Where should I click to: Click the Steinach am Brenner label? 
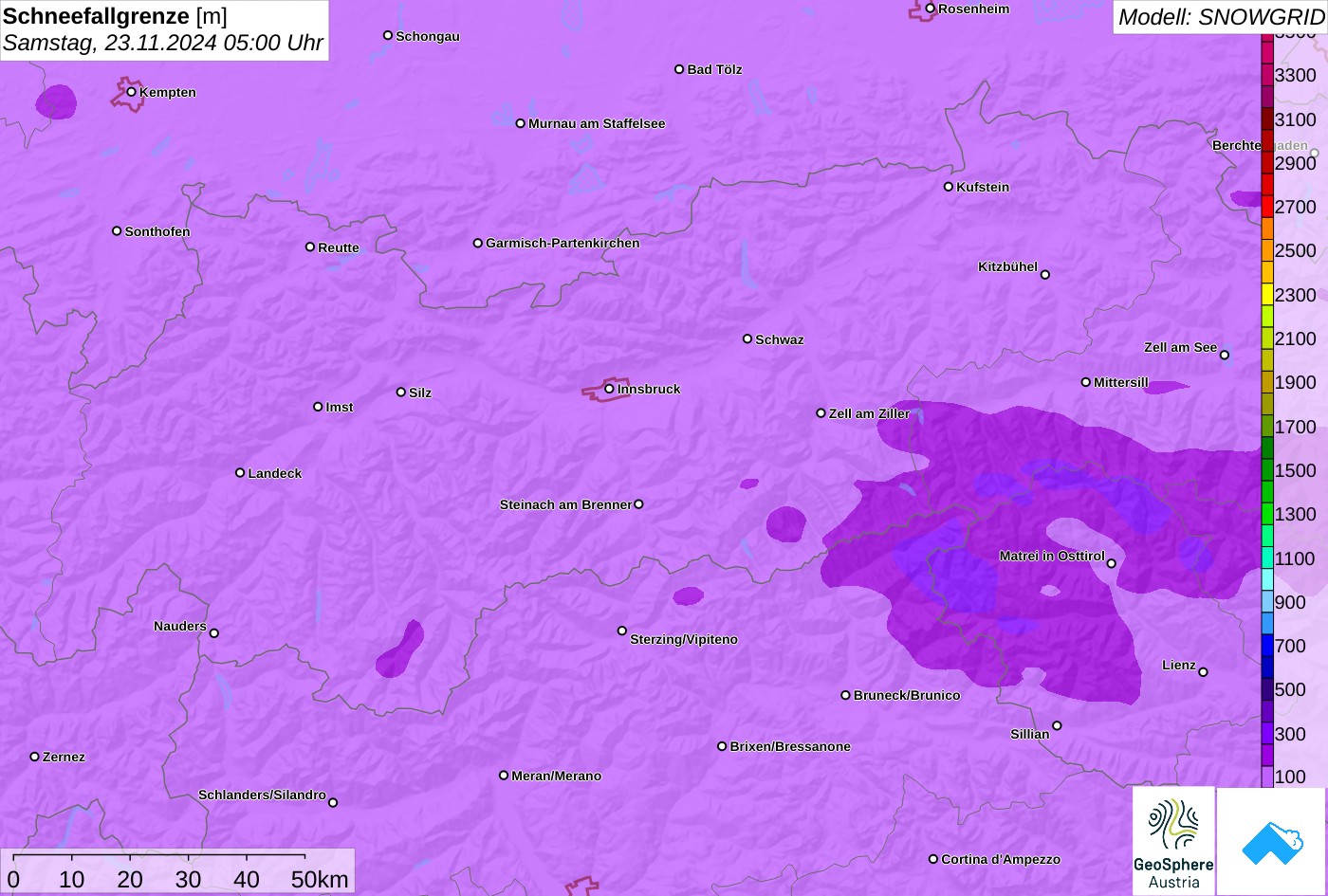tap(565, 504)
